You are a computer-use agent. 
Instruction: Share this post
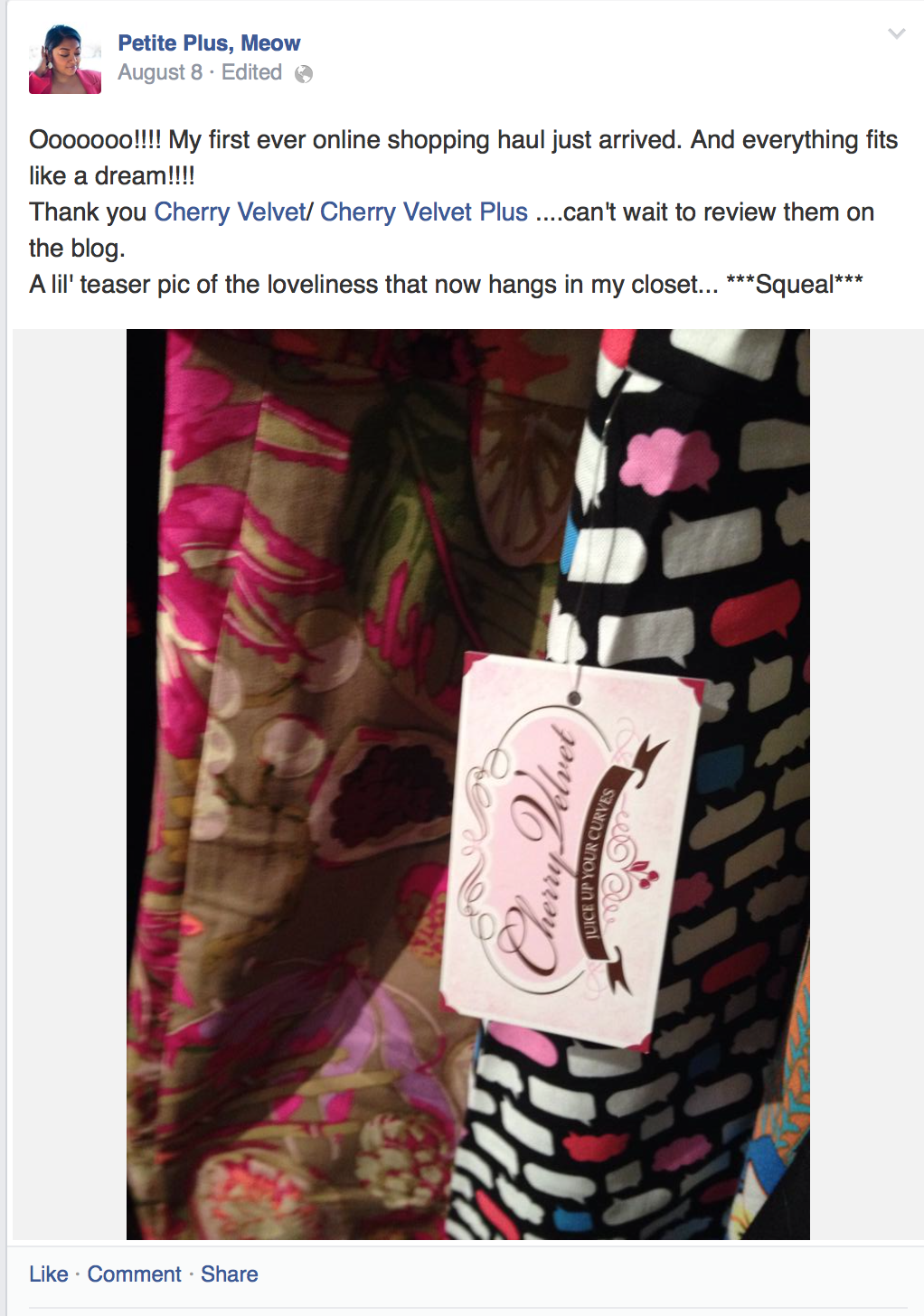[x=230, y=1274]
